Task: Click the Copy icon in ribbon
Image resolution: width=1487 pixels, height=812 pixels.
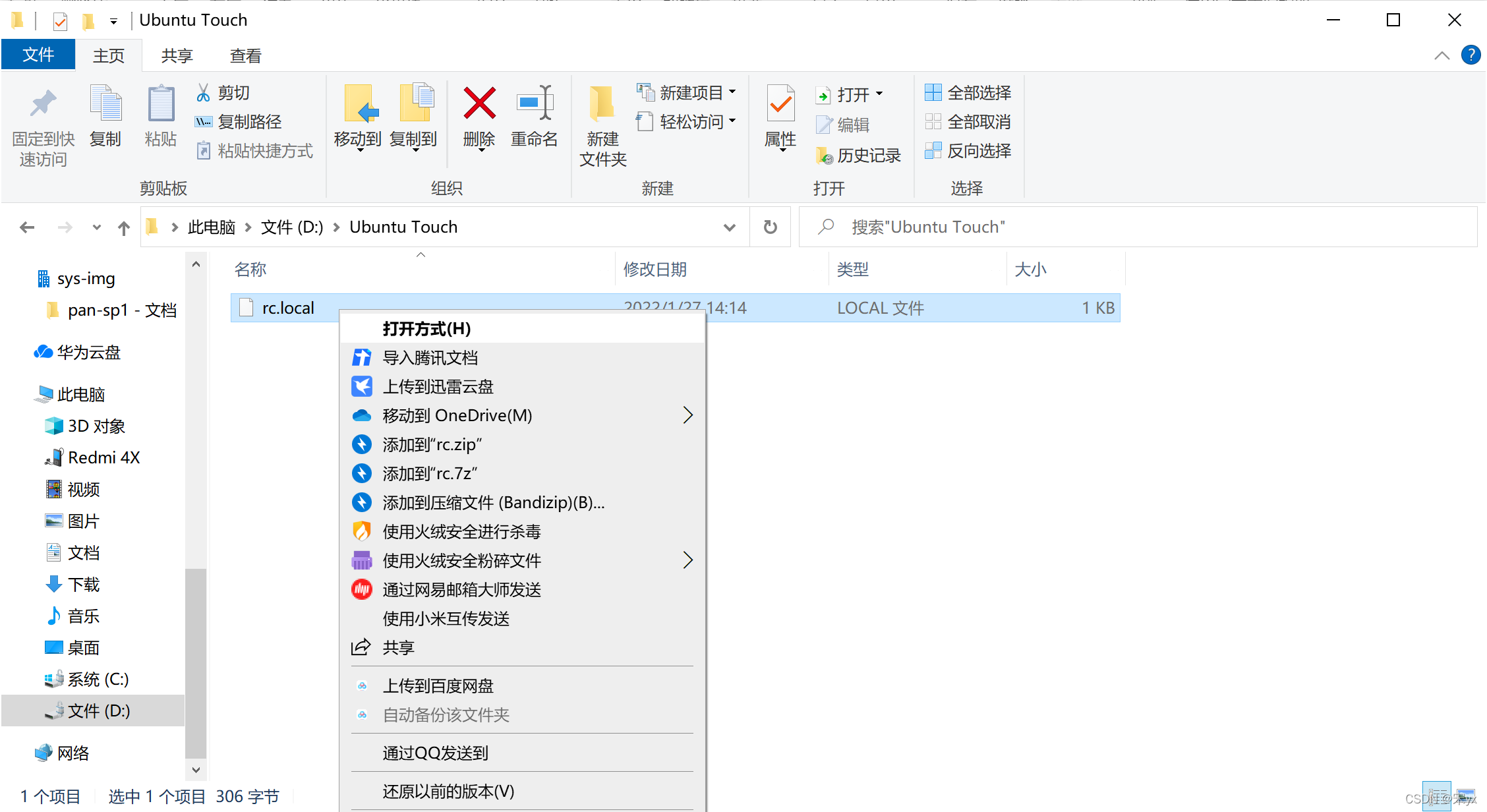Action: coord(105,103)
